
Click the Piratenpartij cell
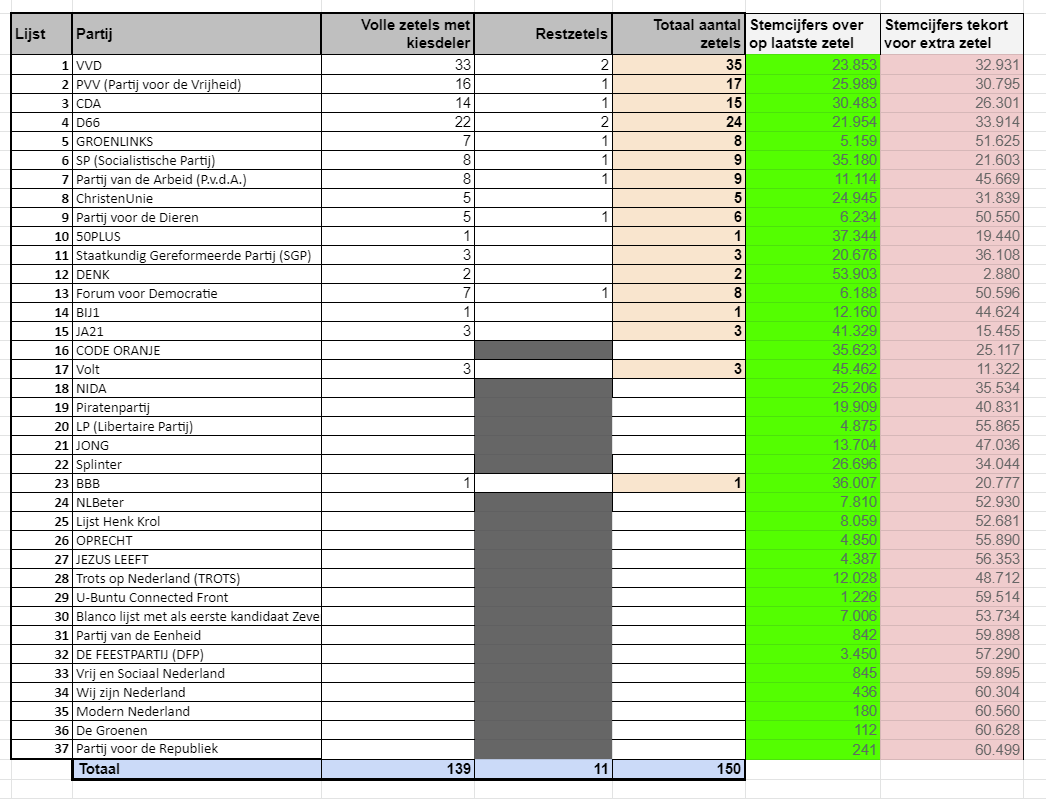coord(197,407)
